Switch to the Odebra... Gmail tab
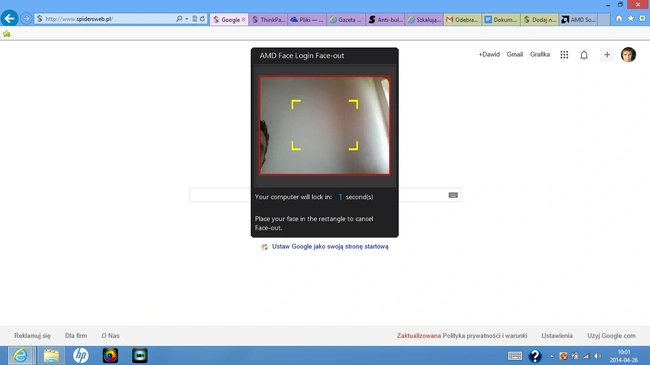The image size is (650, 365). click(x=463, y=19)
